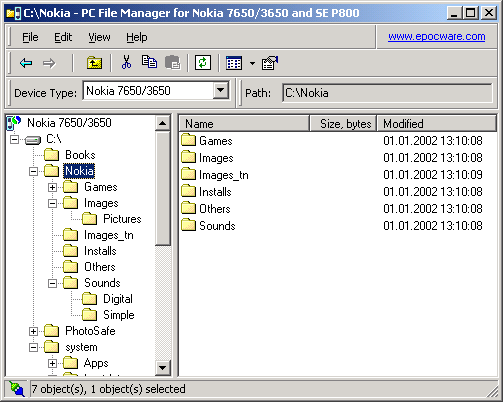The width and height of the screenshot is (503, 402).
Task: Collapse the system folder node
Action: point(33,347)
